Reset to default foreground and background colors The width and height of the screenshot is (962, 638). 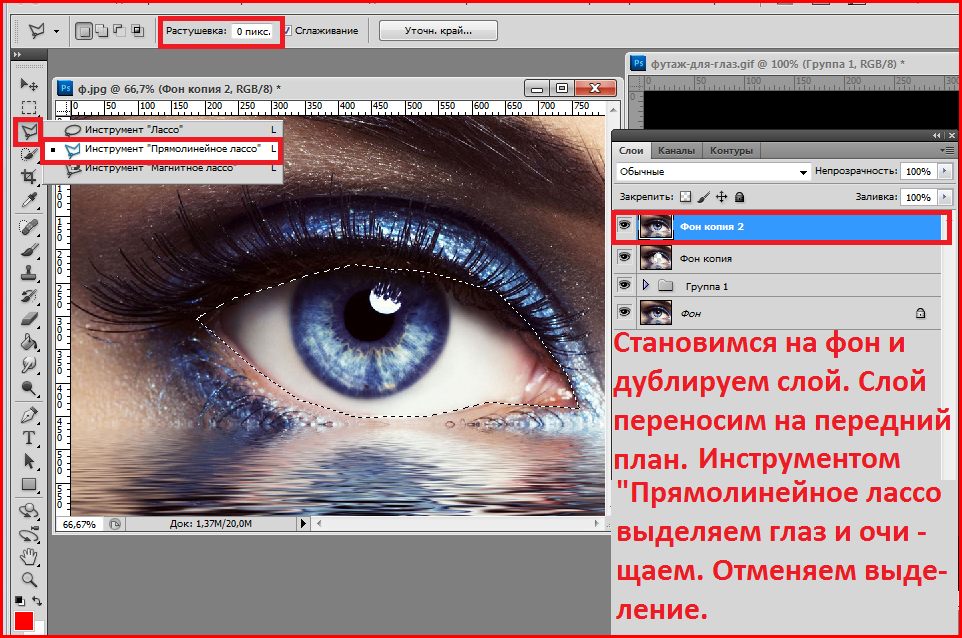20,601
